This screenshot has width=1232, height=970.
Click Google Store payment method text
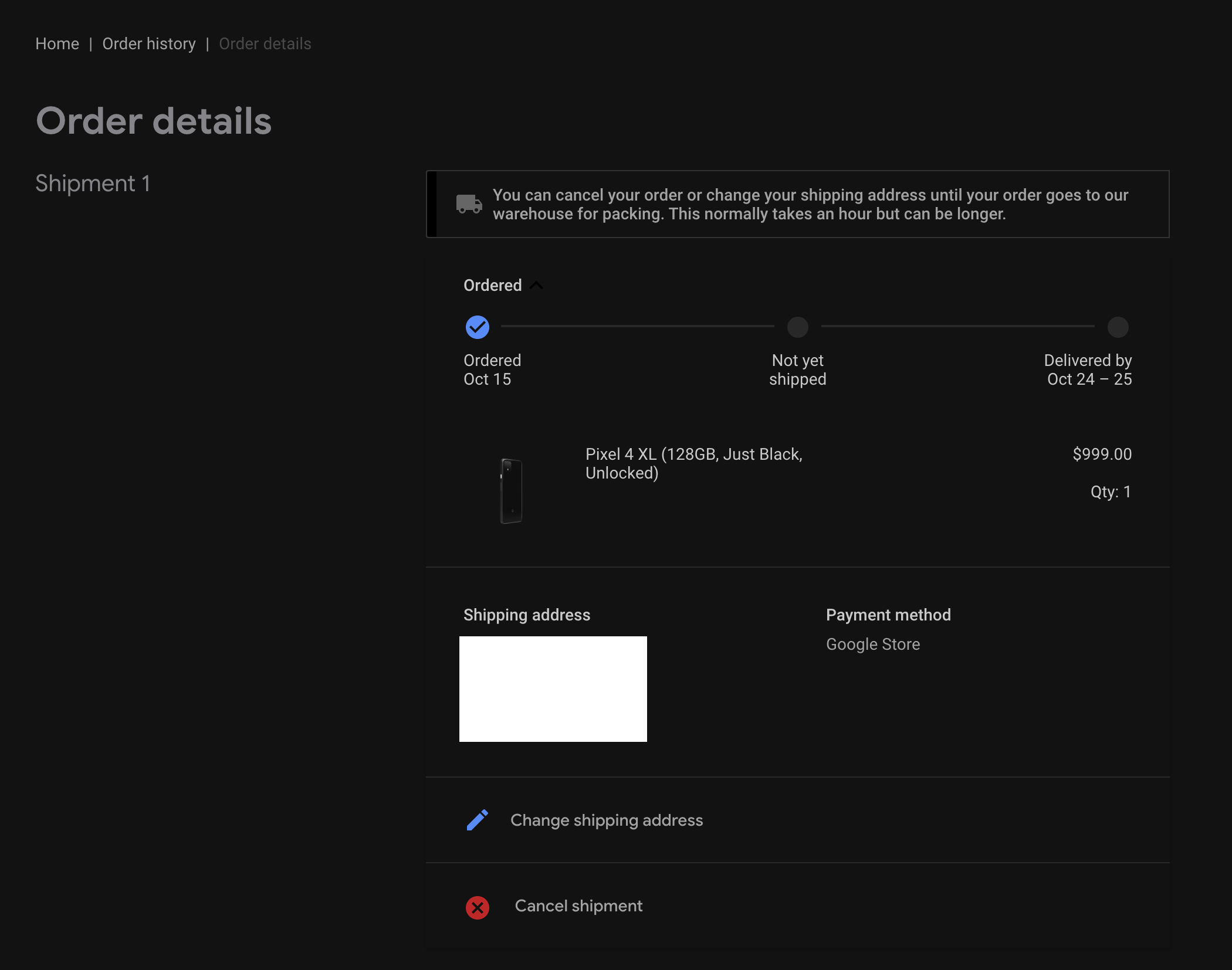[x=872, y=644]
